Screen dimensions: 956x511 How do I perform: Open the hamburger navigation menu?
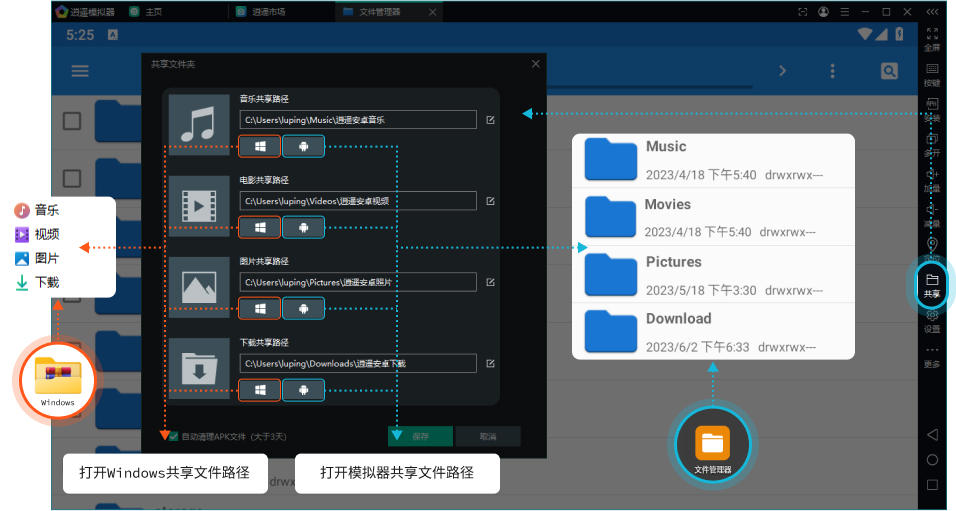(80, 71)
